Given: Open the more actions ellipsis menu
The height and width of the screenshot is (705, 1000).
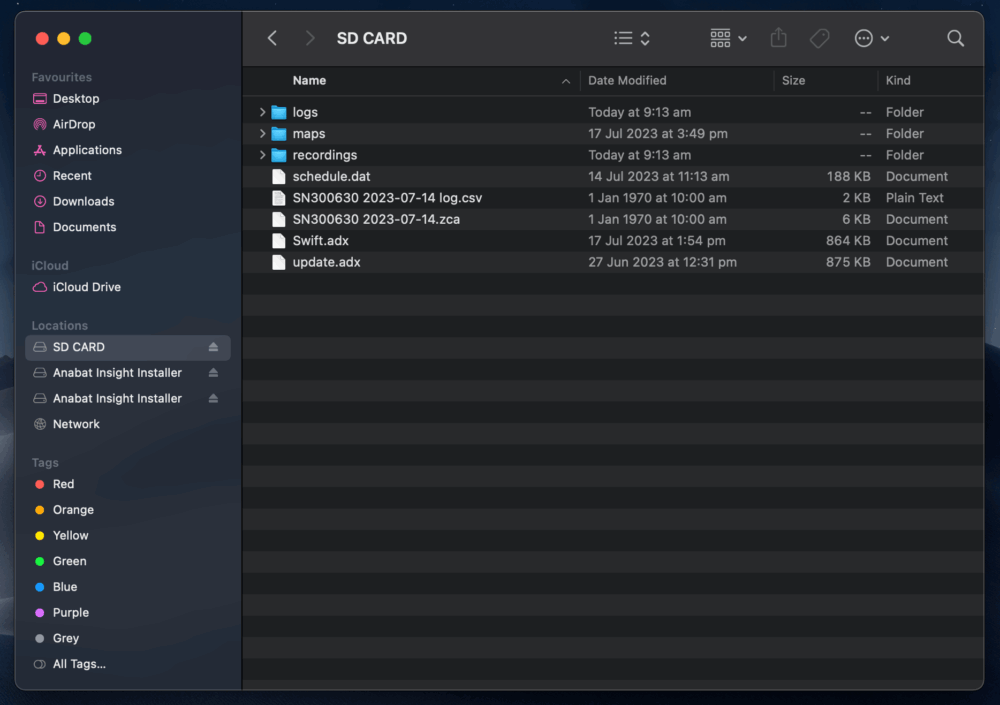Looking at the screenshot, I should click(x=871, y=38).
